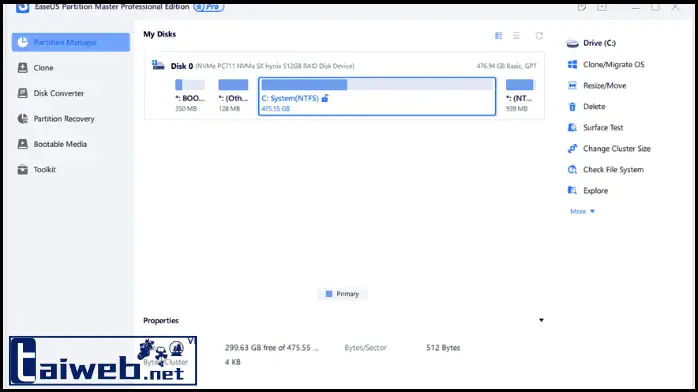The height and width of the screenshot is (392, 698).
Task: Open Bootable Media section
Action: (60, 144)
